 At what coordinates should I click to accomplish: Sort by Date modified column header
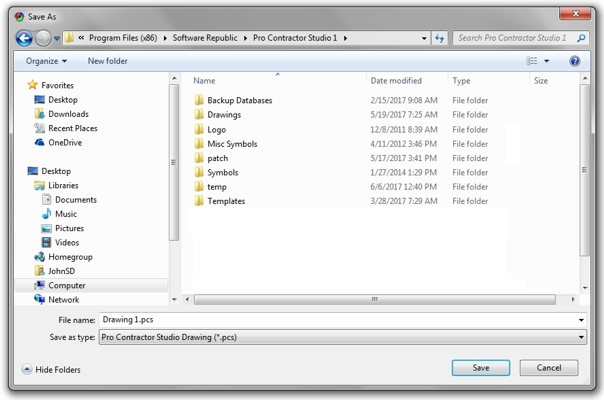pyautogui.click(x=396, y=80)
